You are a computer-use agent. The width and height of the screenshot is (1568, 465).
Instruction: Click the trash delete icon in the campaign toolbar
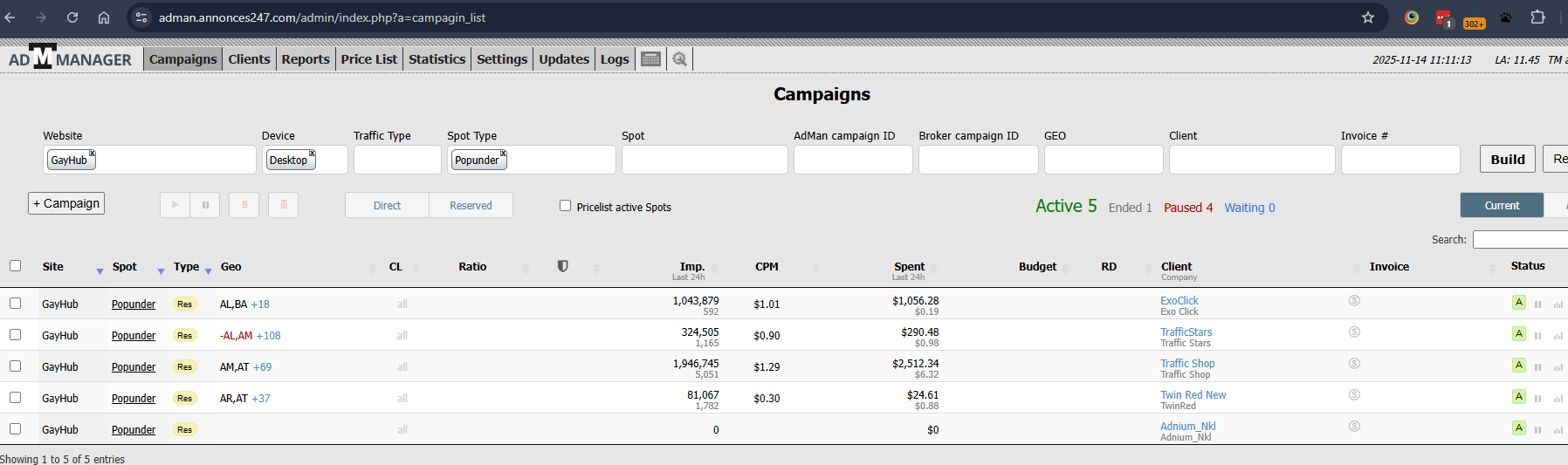pyautogui.click(x=283, y=205)
